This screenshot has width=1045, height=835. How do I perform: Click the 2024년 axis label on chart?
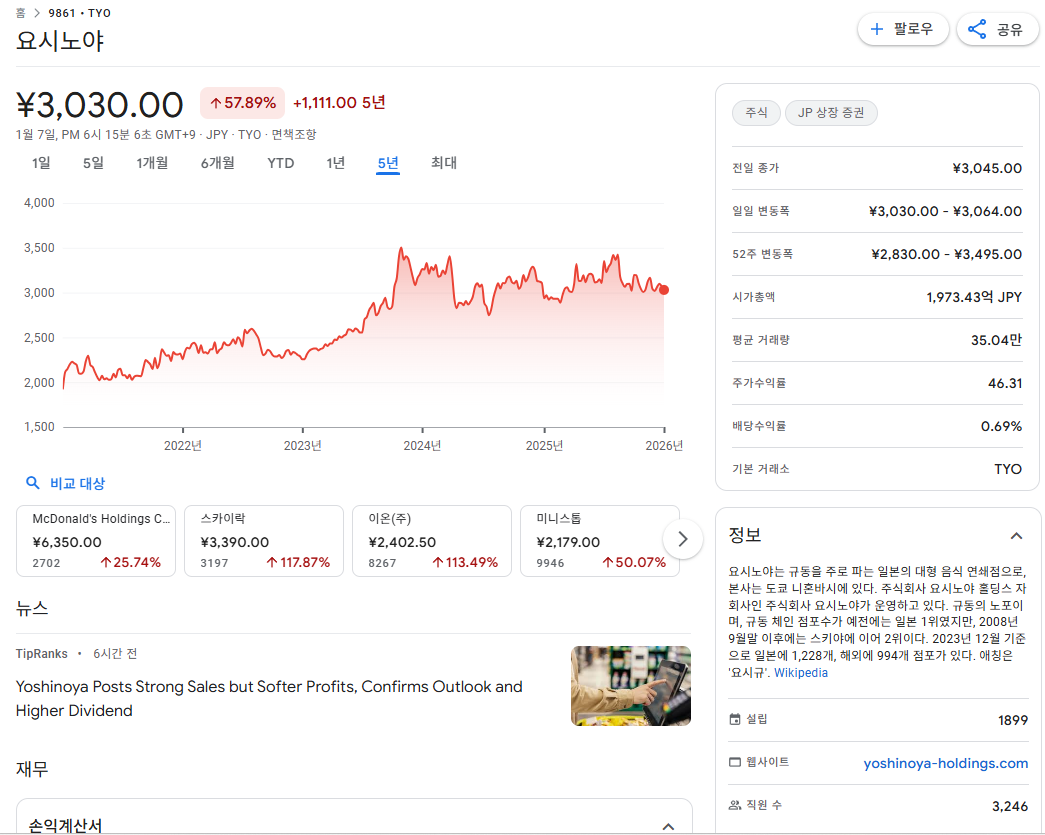point(422,445)
